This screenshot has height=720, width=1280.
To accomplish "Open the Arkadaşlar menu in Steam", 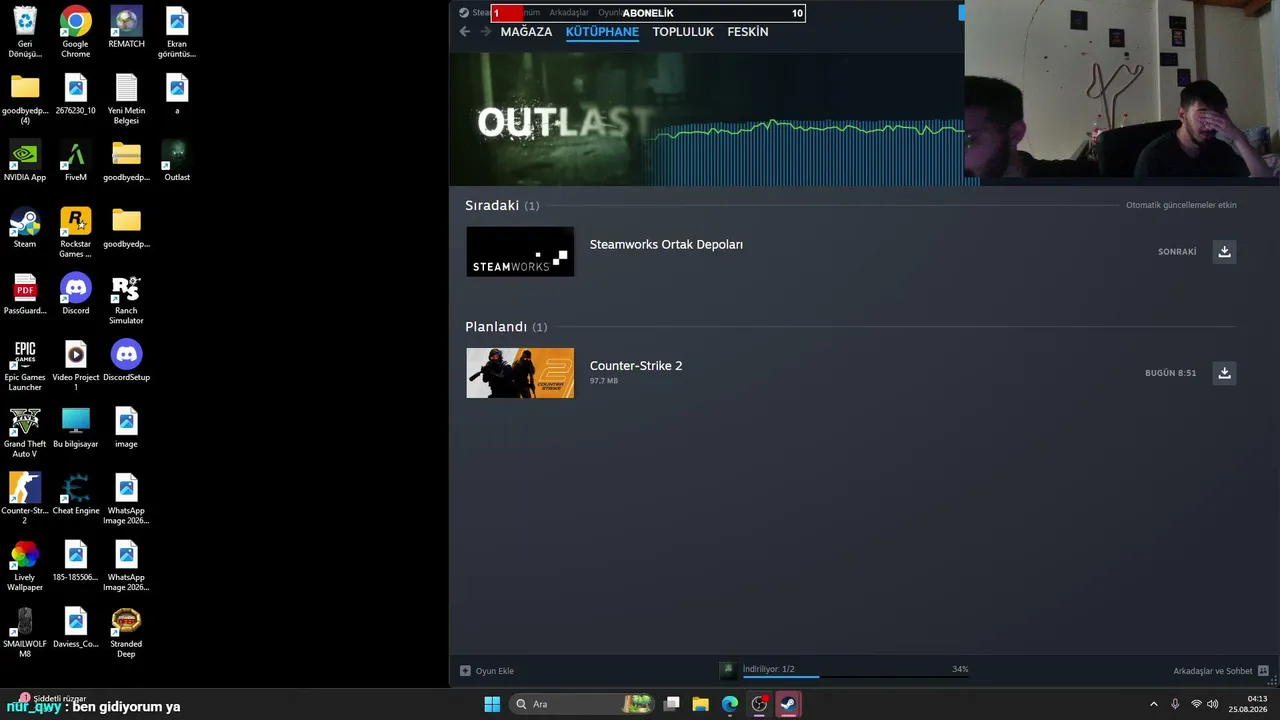I will point(569,13).
